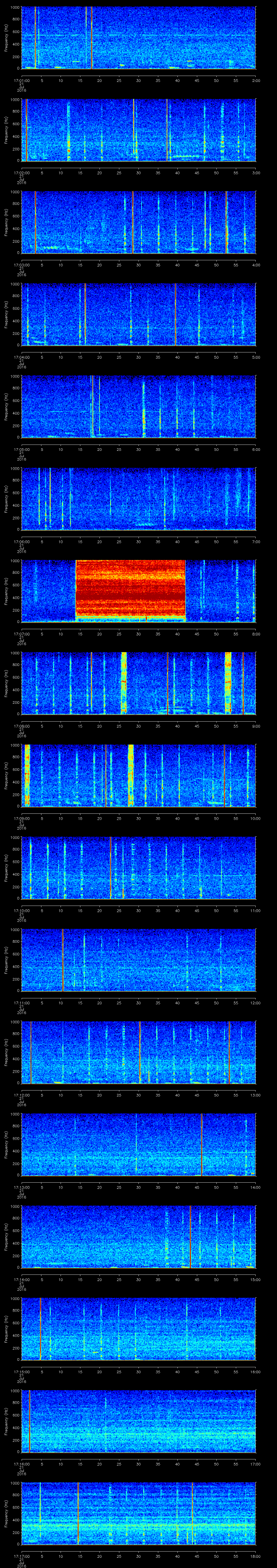Select the 14:00 end time label

pyautogui.click(x=256, y=1187)
